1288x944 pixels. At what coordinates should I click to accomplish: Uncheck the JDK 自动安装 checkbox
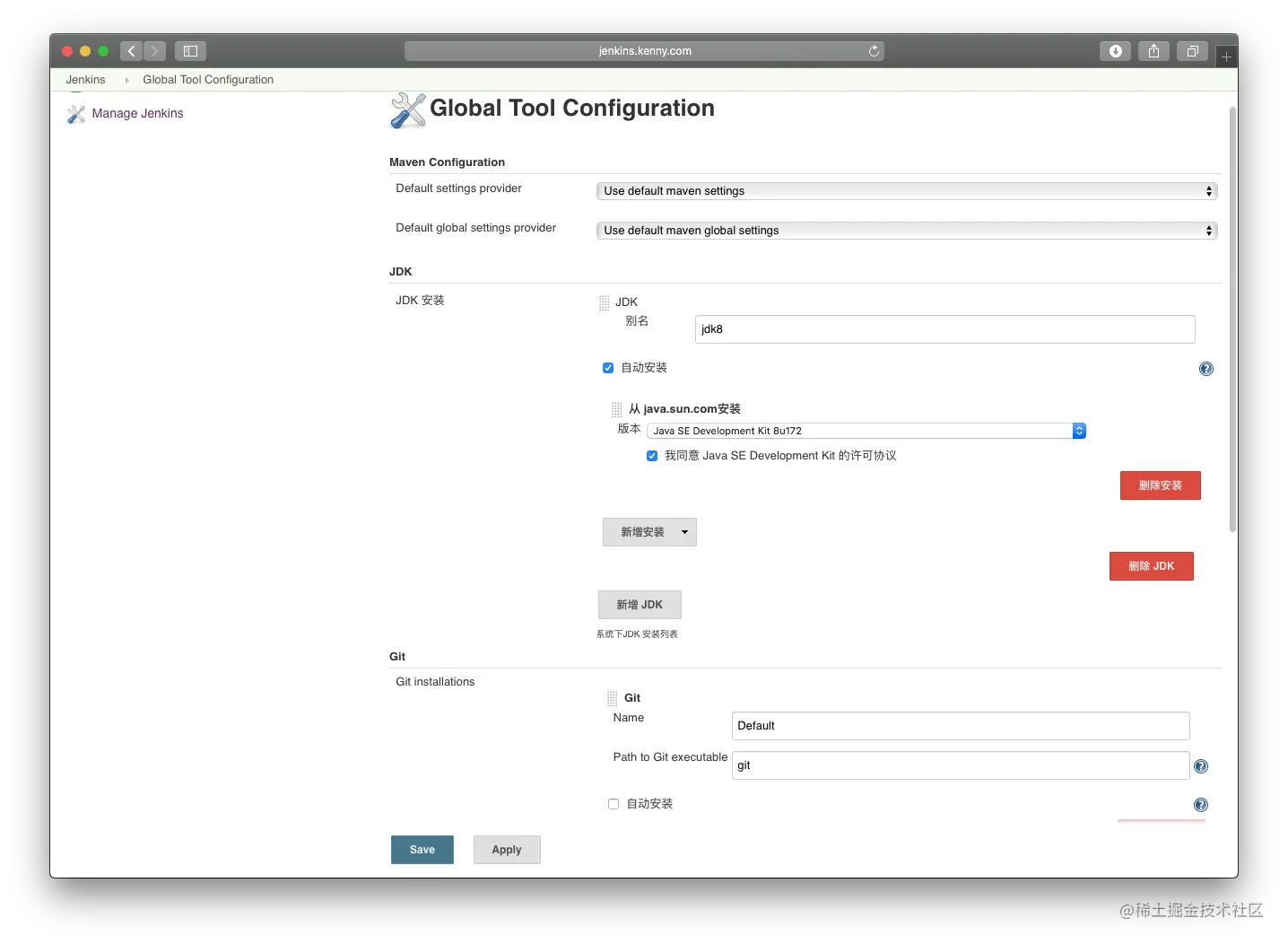click(x=608, y=368)
